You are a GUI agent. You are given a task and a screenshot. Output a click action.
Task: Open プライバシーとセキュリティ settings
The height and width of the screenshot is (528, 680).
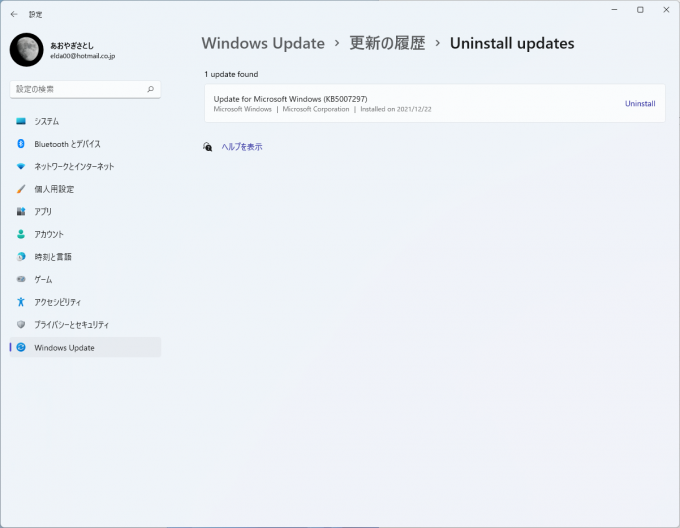[85, 325]
